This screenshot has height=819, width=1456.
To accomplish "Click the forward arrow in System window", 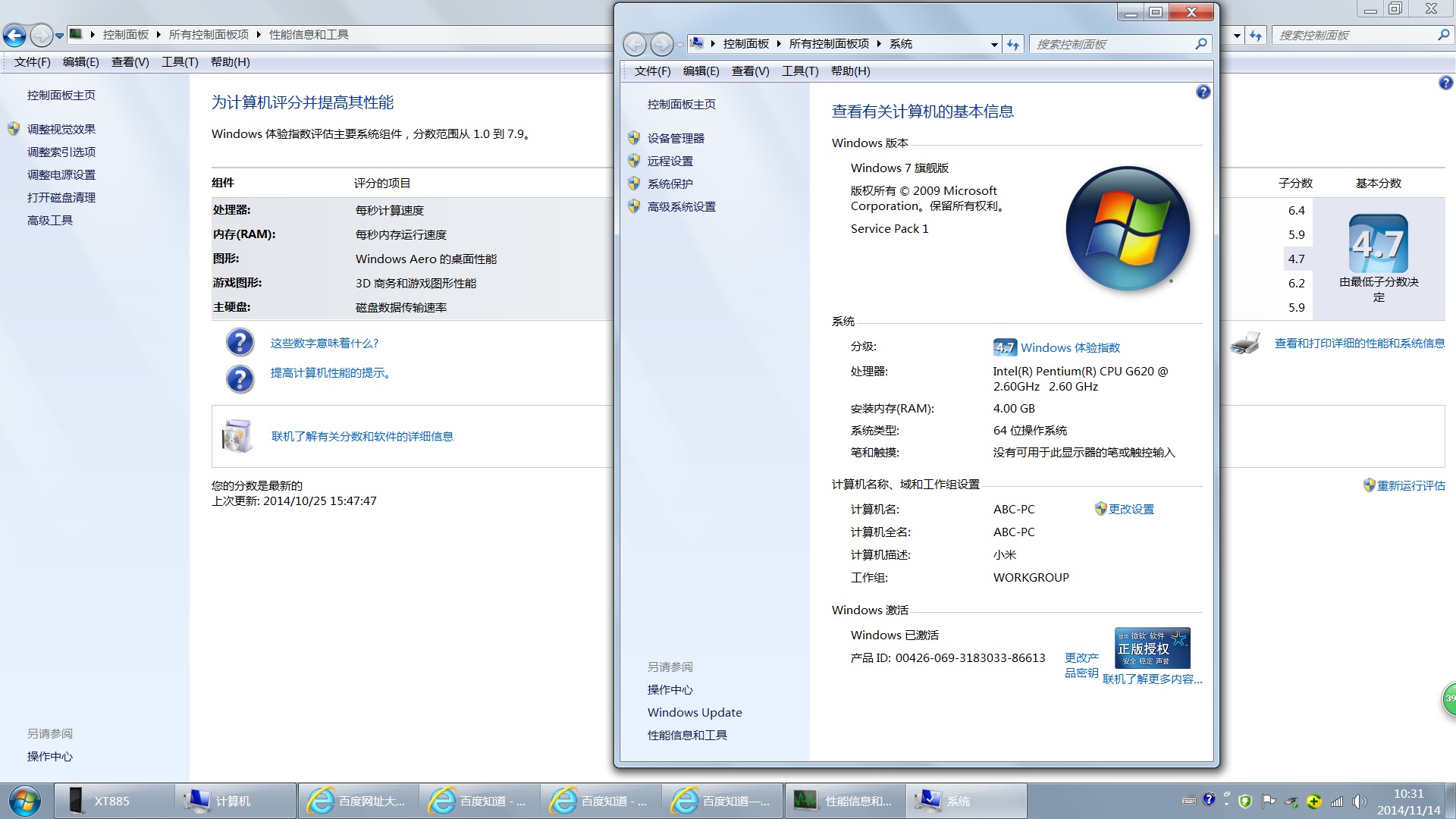I will (x=662, y=45).
